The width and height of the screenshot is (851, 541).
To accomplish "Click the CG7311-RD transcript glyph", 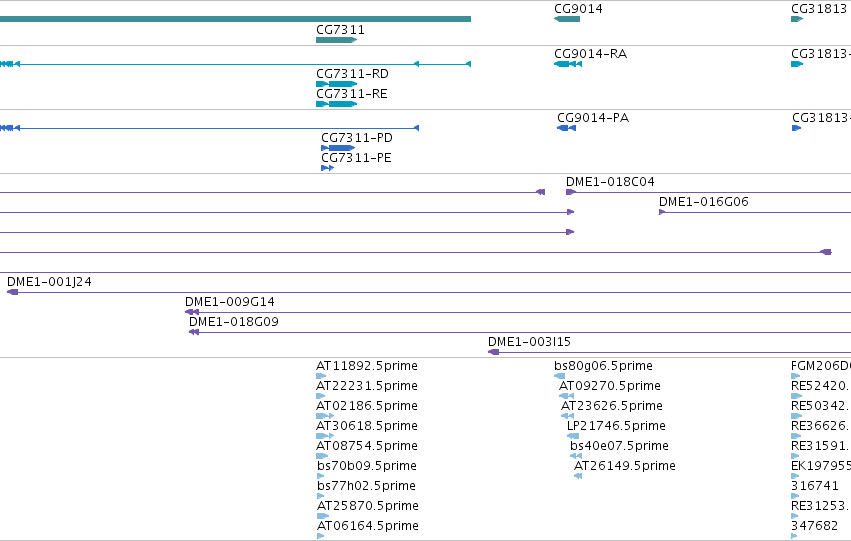I will [336, 84].
